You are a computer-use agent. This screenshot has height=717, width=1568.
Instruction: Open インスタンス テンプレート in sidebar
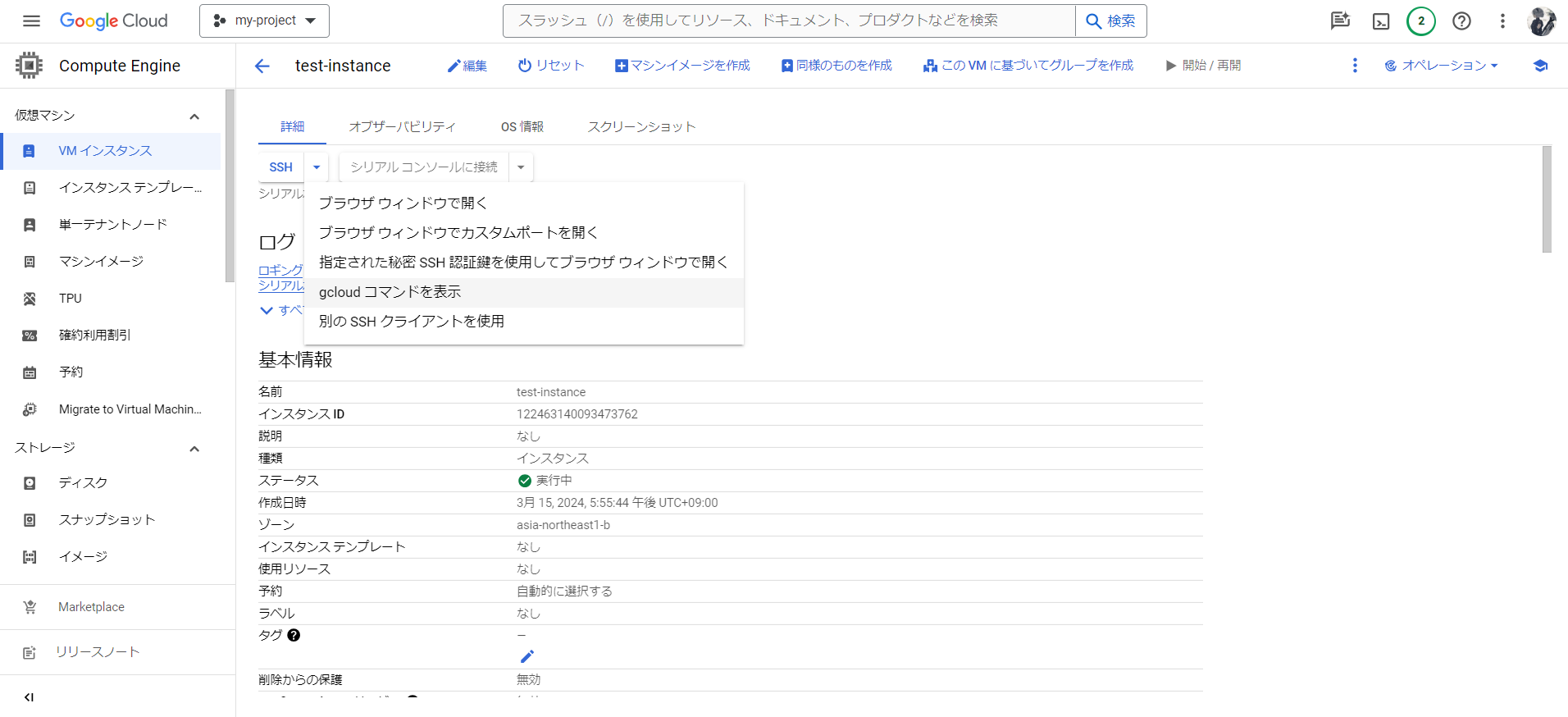[111, 188]
